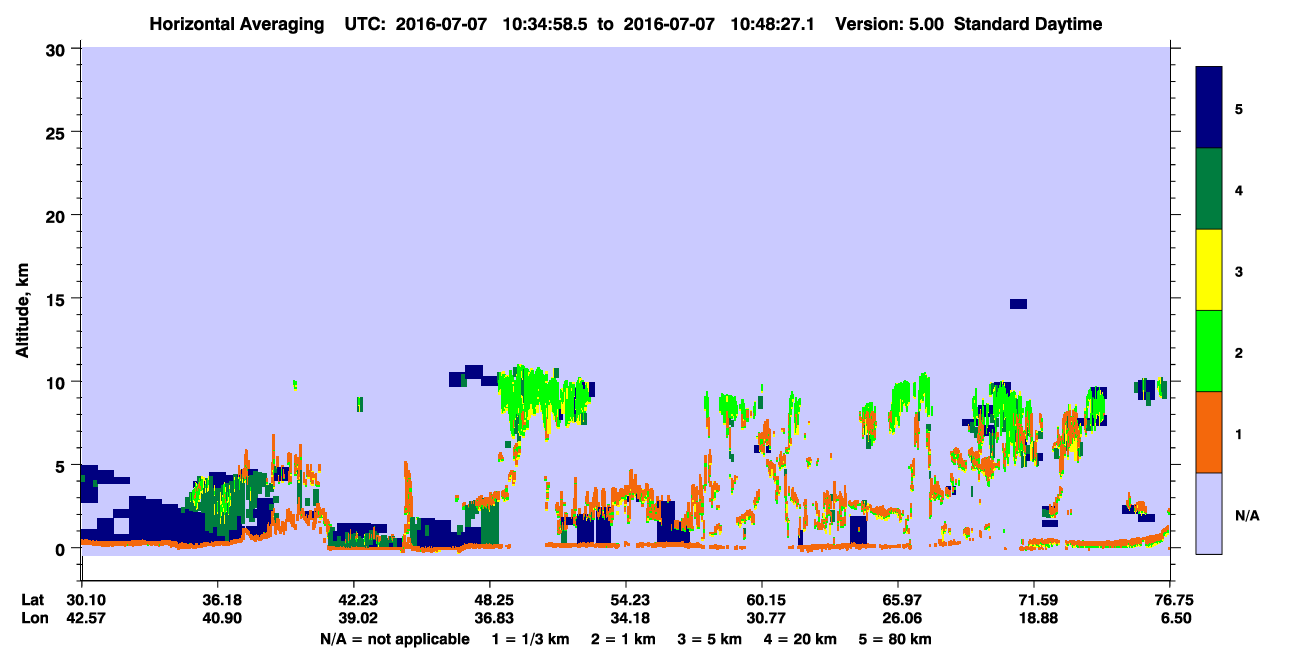
Task: Click the legend text '1 = 1/3 km'
Action: coord(529,639)
